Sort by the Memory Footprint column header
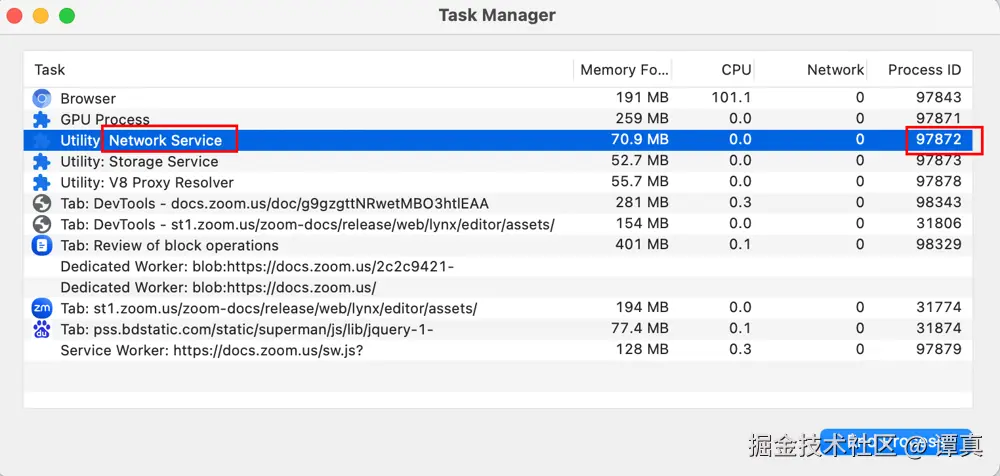This screenshot has height=476, width=1000. pyautogui.click(x=622, y=70)
